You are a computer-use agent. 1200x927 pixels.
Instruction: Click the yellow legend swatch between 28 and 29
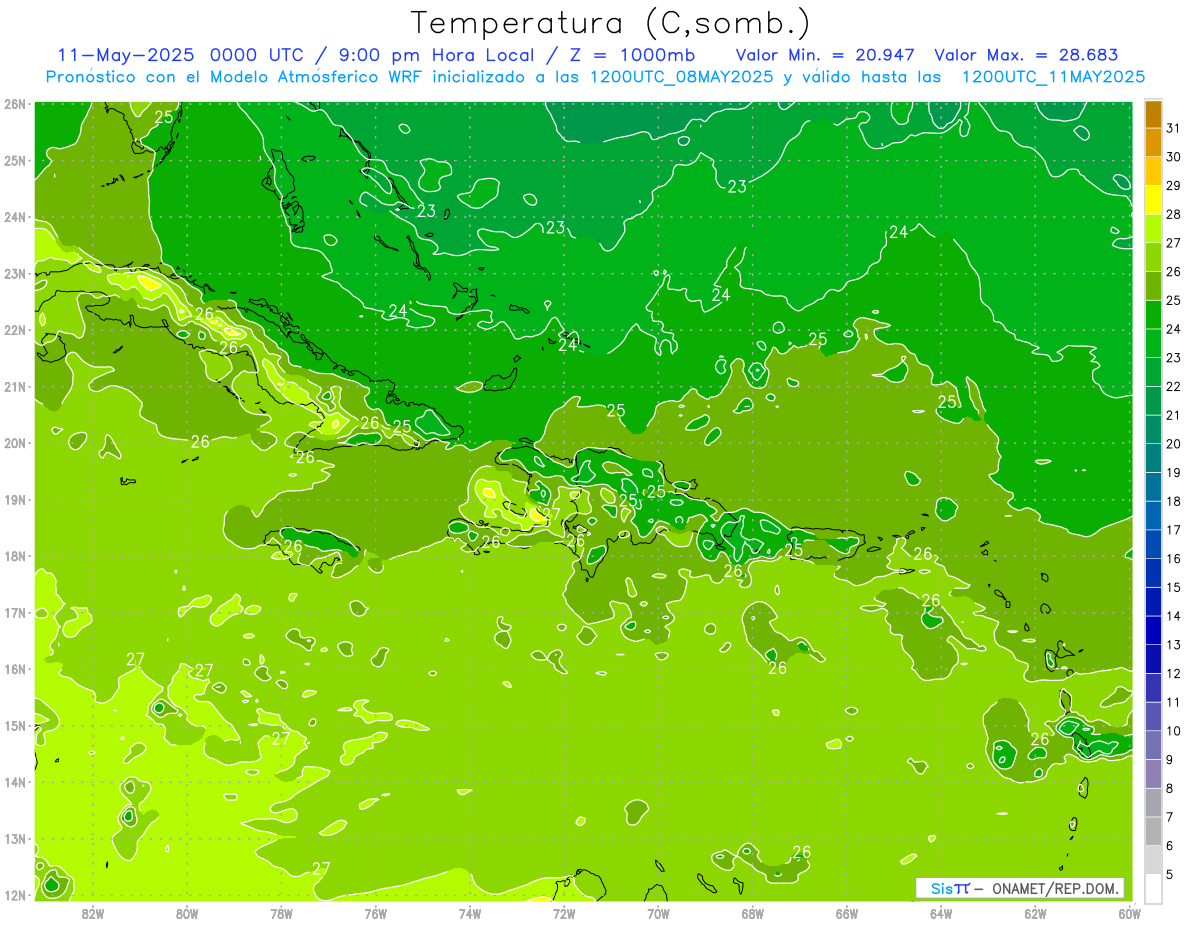[1153, 200]
